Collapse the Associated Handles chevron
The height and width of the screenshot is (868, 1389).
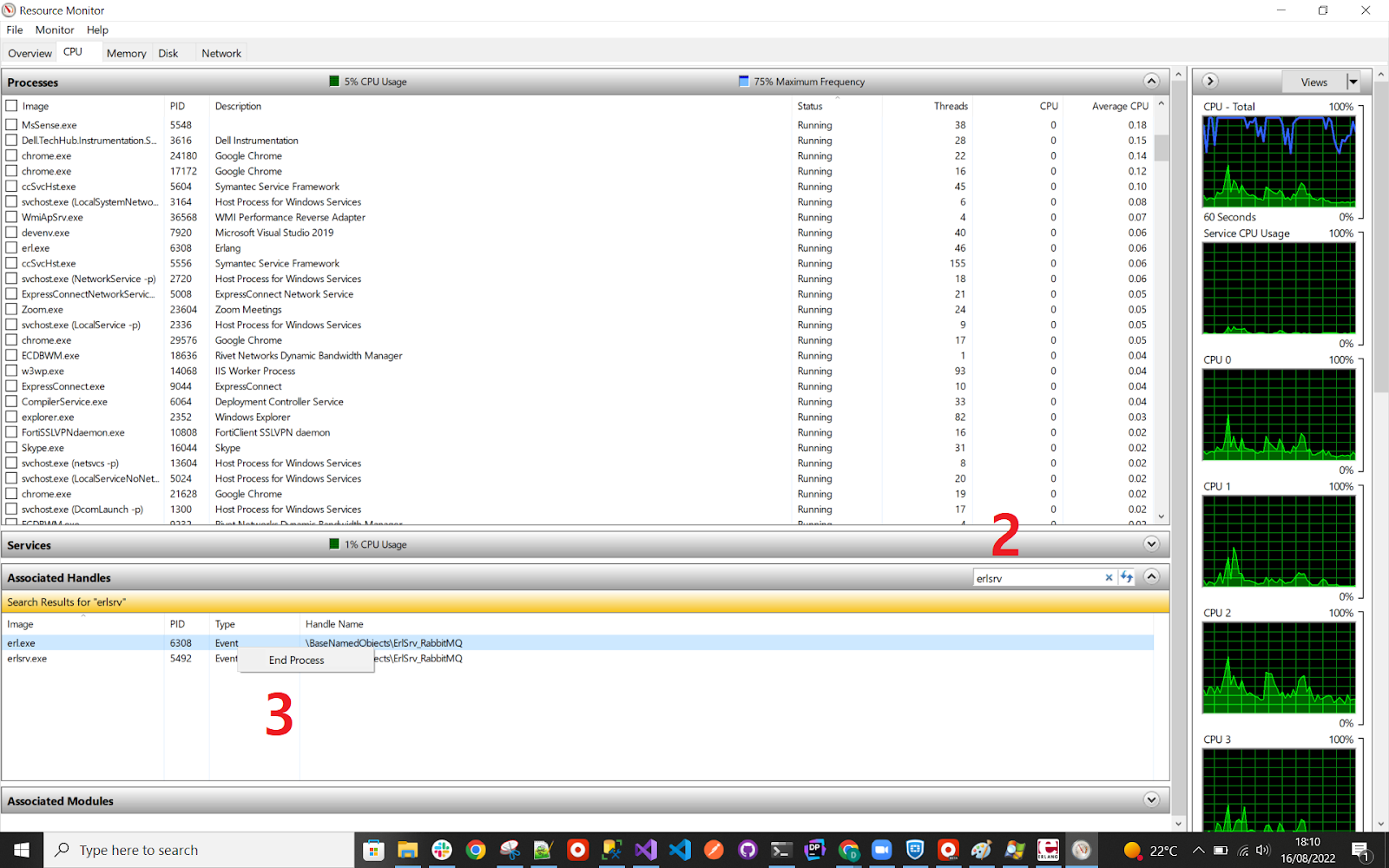1151,576
